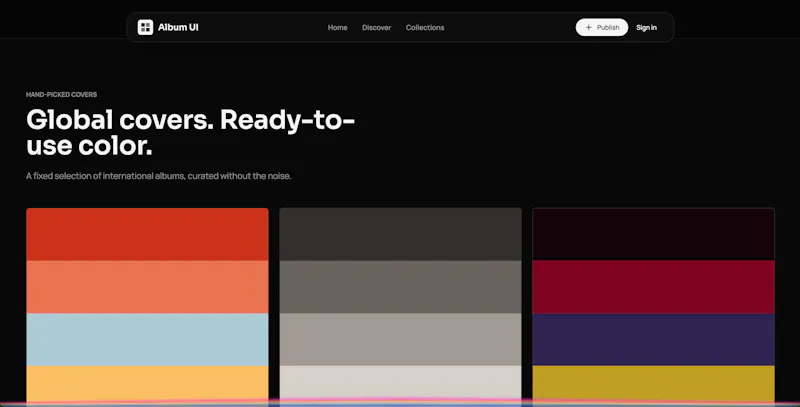
Task: Select the near-black maroon swatch in third palette
Action: 654,234
